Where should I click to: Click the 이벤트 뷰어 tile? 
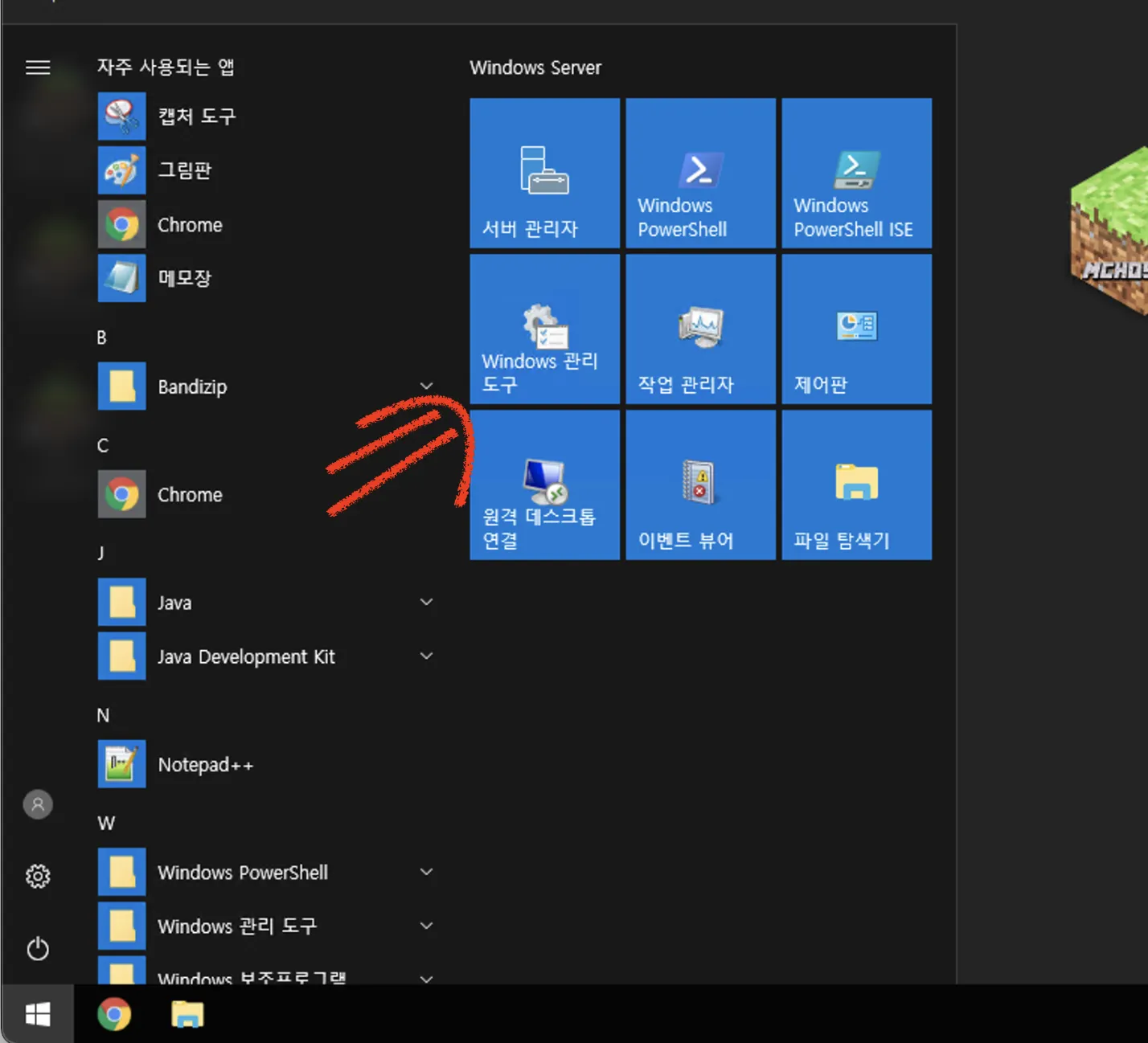(701, 485)
